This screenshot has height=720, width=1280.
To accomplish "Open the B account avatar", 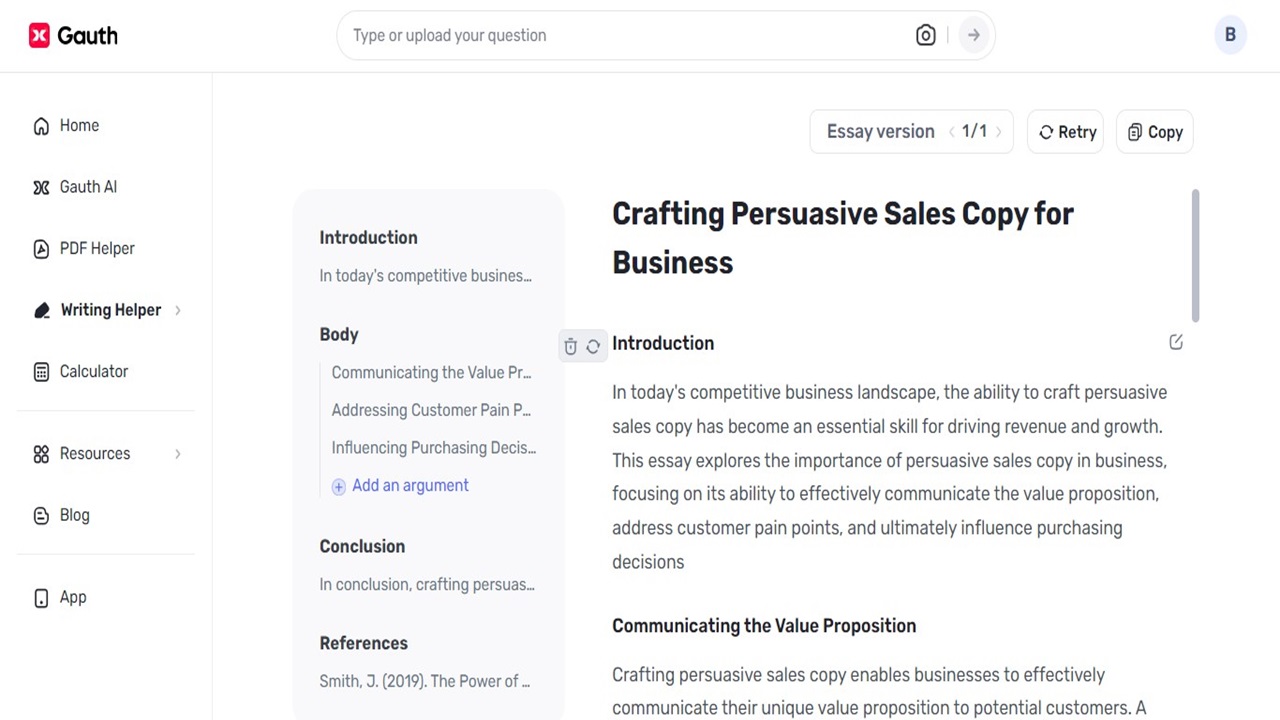I will pos(1230,35).
